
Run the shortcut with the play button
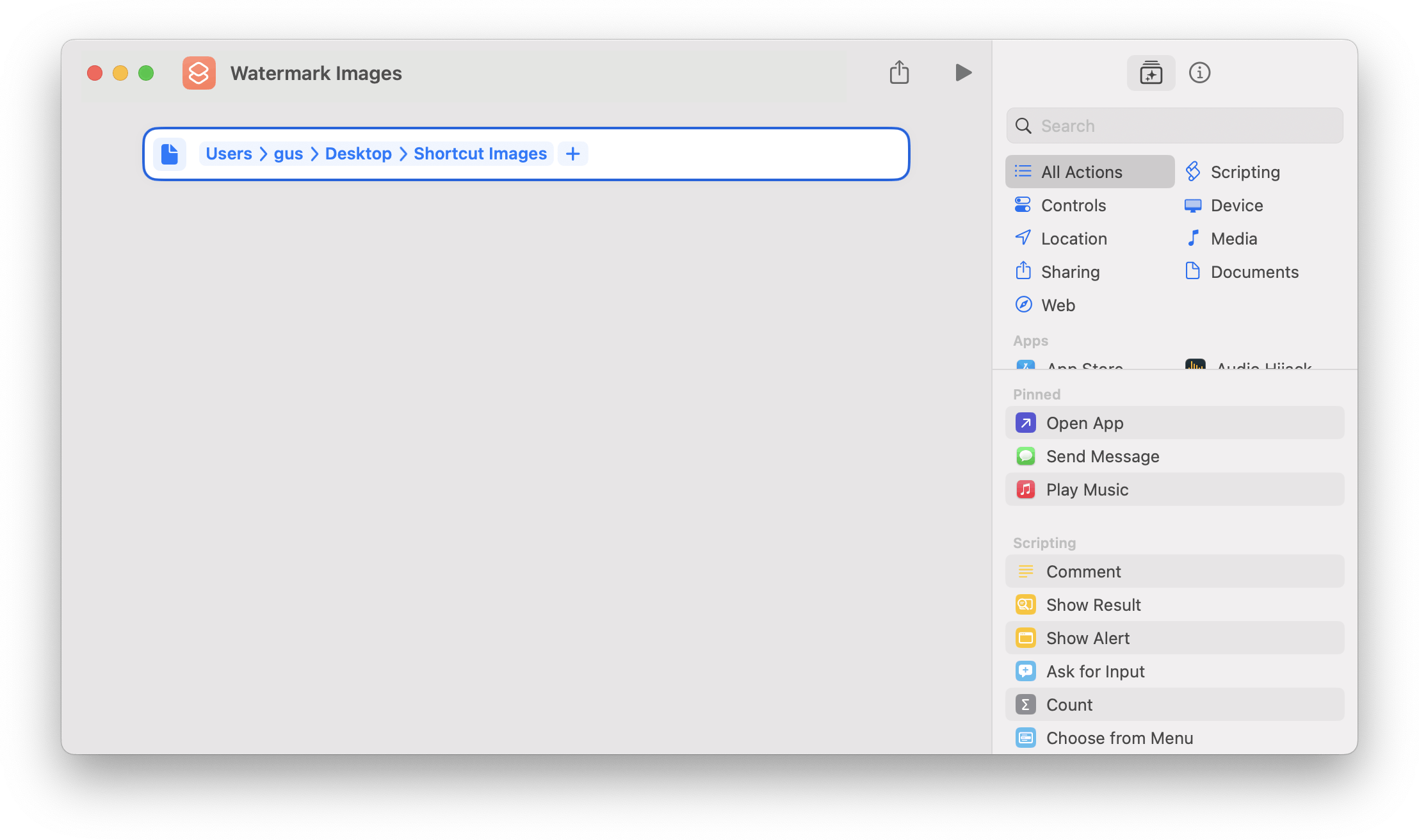tap(962, 72)
